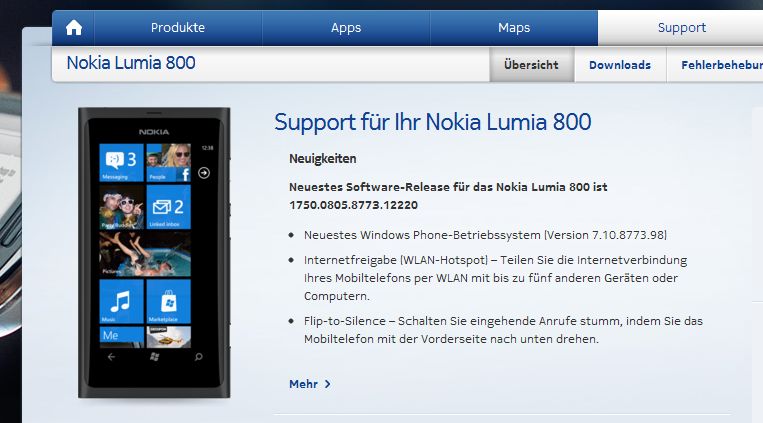The width and height of the screenshot is (763, 423).
Task: Select the Support tab
Action: point(681,28)
